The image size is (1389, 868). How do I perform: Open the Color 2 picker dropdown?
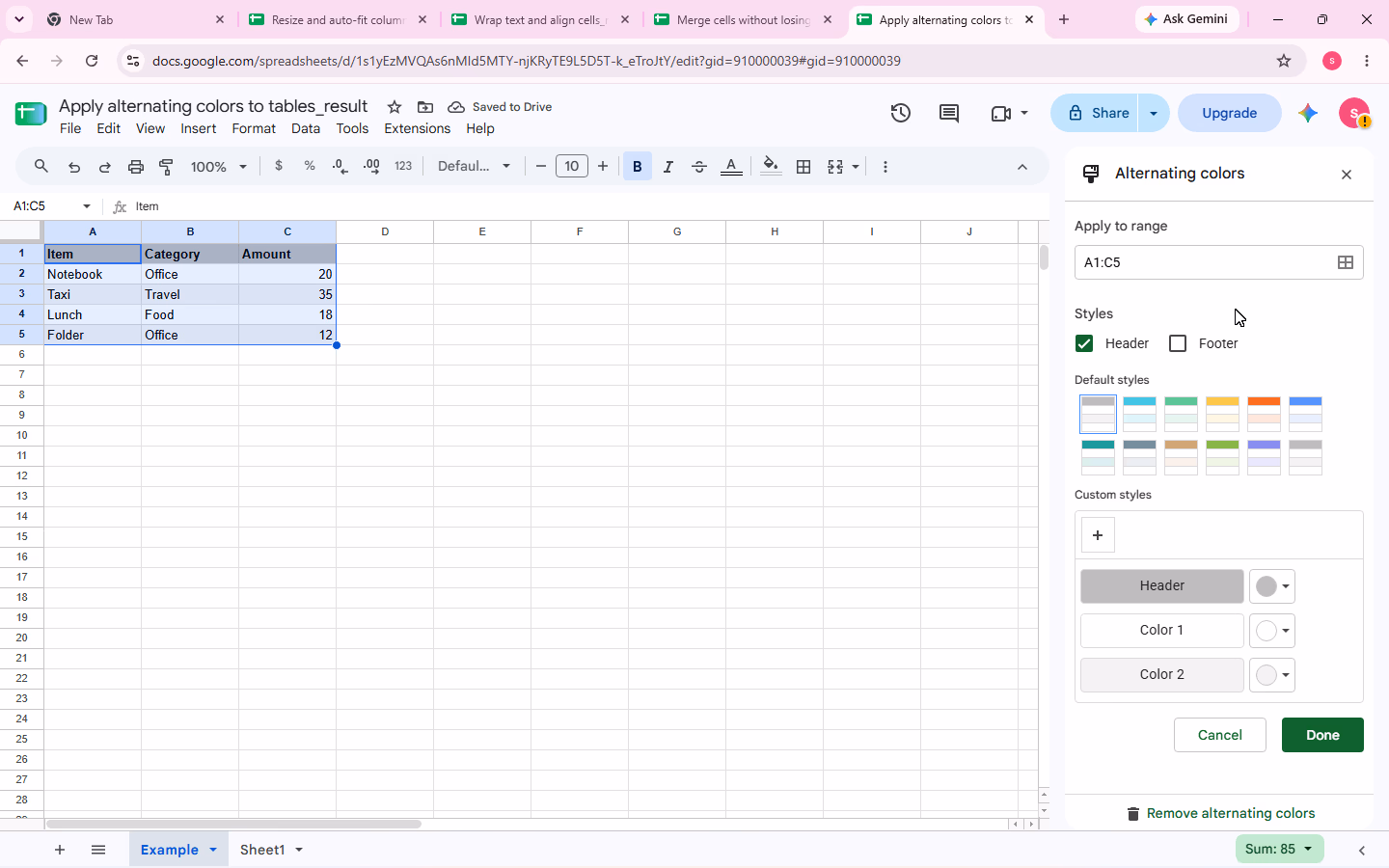click(x=1272, y=675)
